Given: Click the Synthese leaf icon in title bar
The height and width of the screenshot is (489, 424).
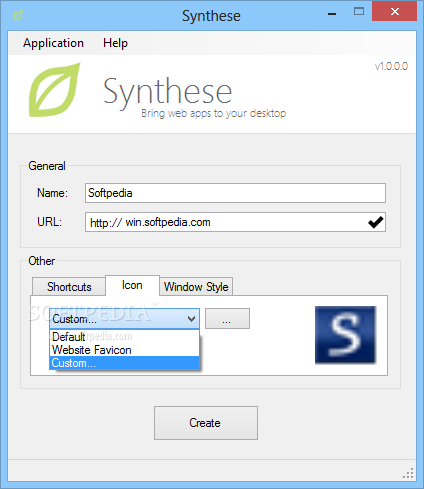Looking at the screenshot, I should point(17,15).
